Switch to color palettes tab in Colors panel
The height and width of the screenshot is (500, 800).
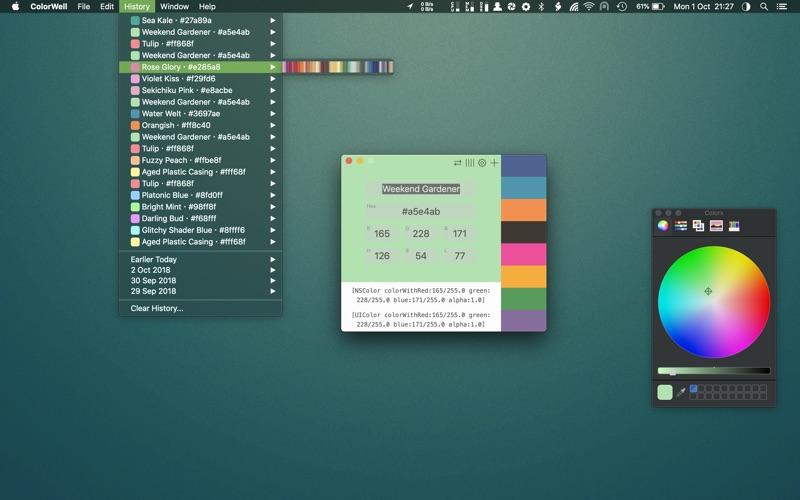click(698, 226)
